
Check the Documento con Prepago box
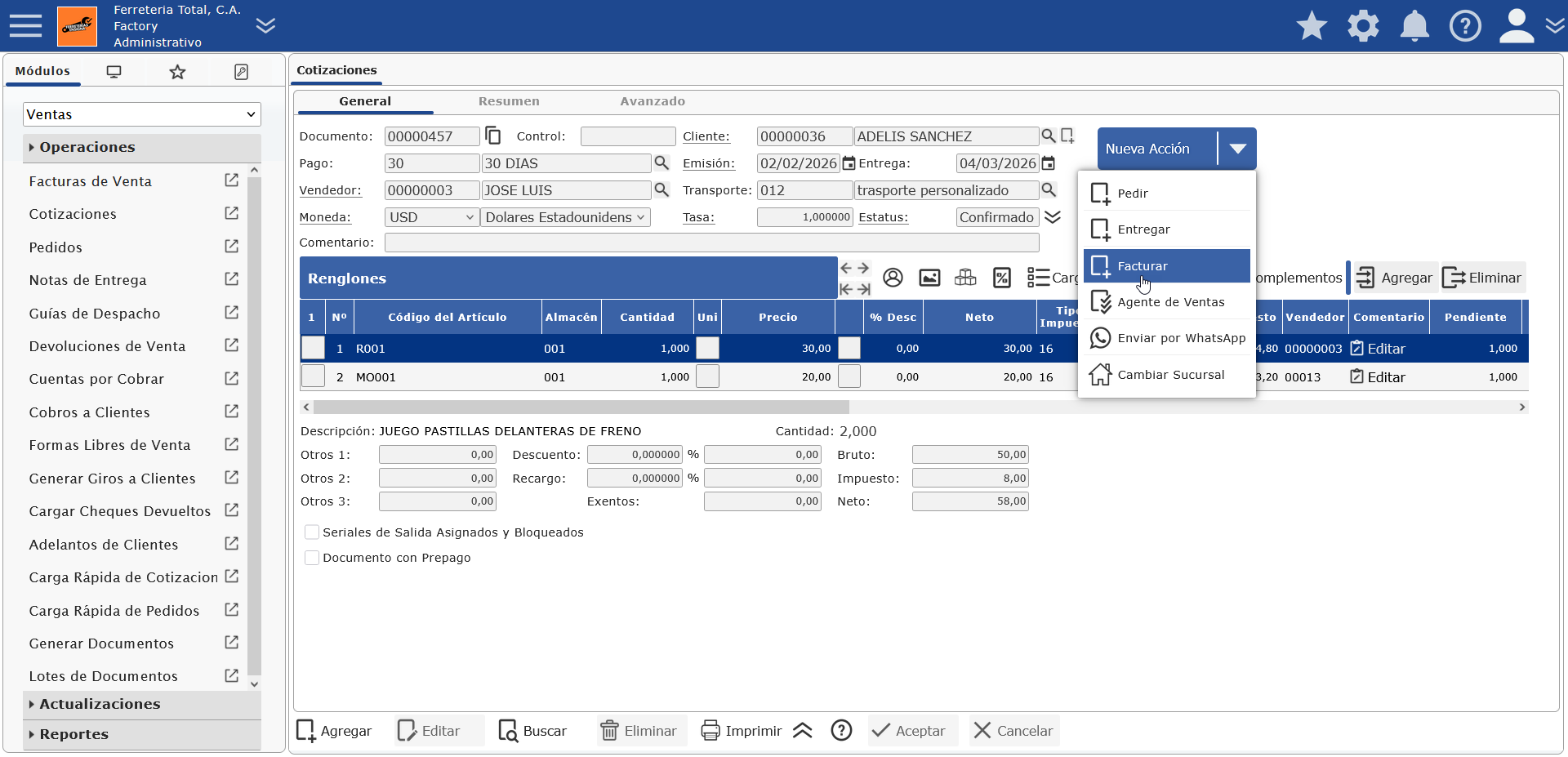[312, 558]
